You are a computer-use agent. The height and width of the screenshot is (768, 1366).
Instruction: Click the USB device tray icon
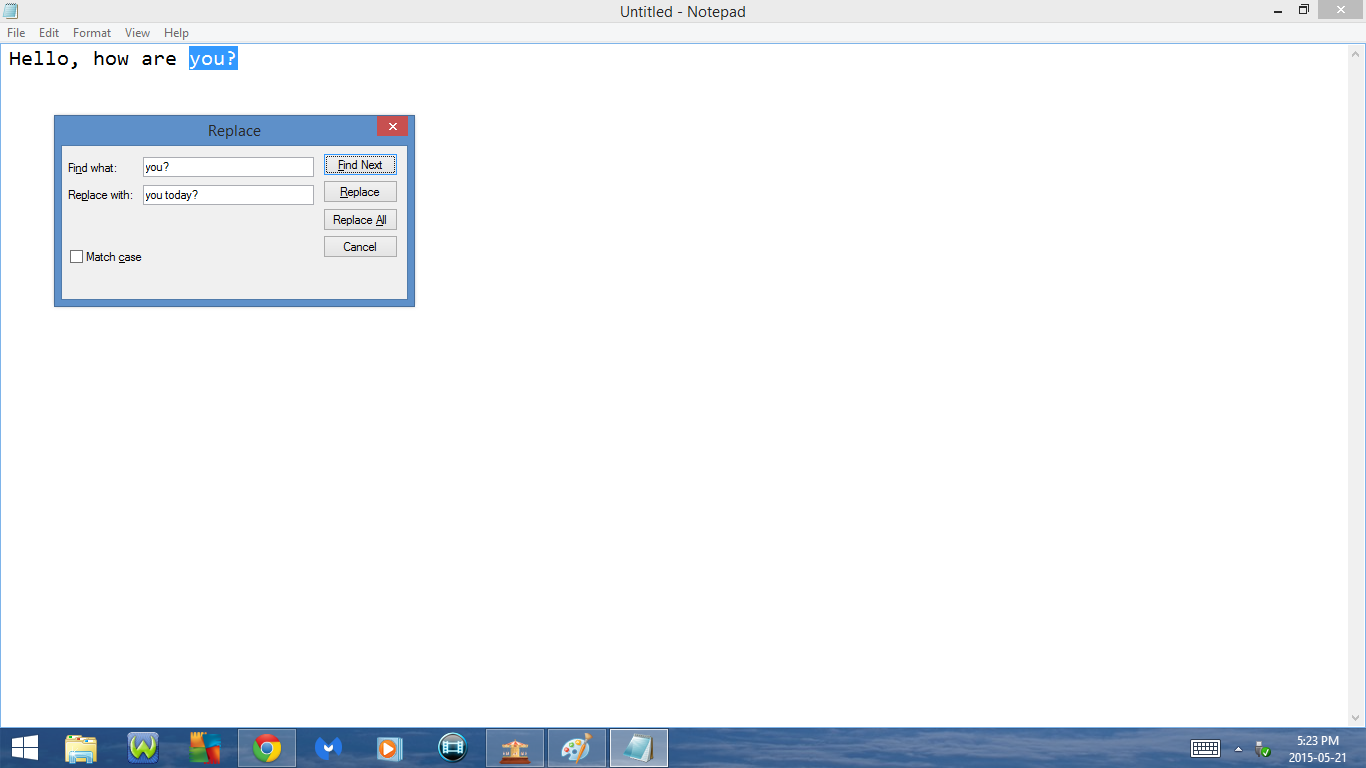(1262, 747)
